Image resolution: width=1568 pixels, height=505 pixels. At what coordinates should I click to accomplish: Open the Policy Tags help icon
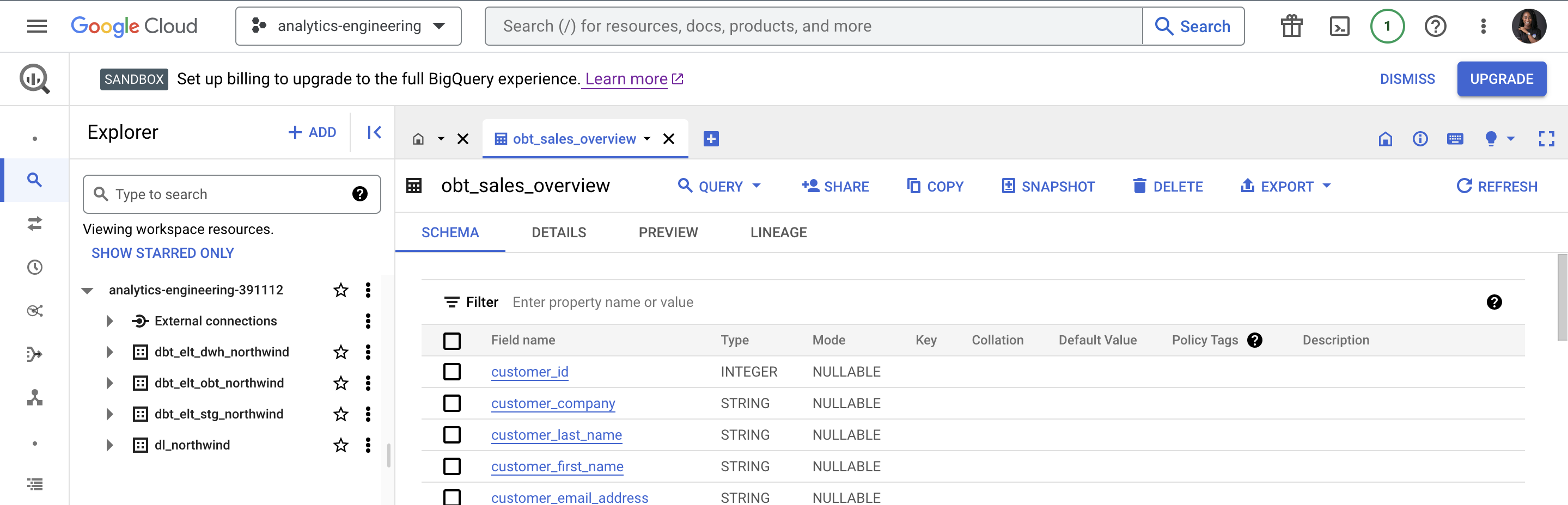pyautogui.click(x=1254, y=340)
